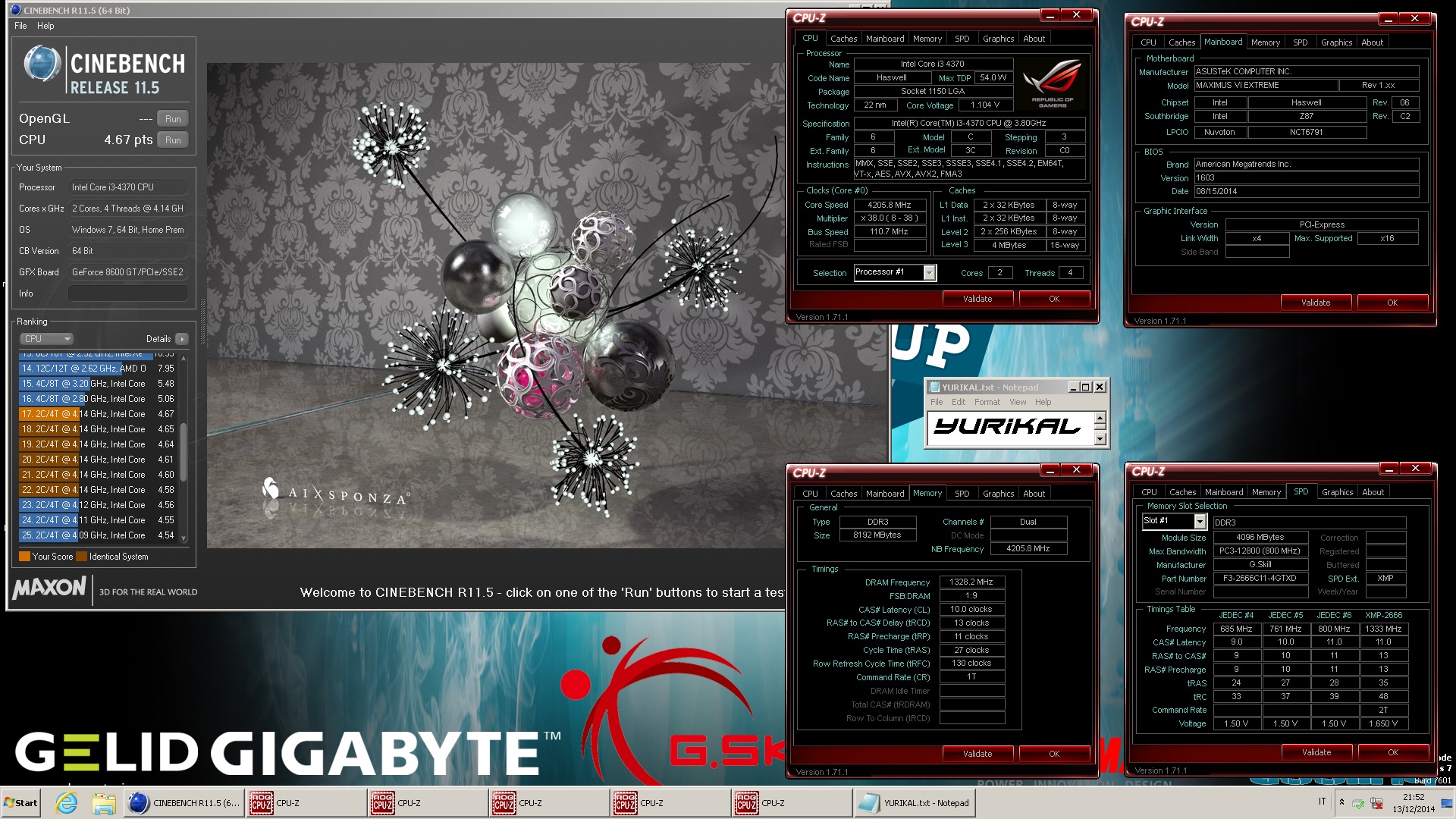The height and width of the screenshot is (819, 1456).
Task: Select ranking row 15 with score 5.48
Action: pyautogui.click(x=98, y=384)
